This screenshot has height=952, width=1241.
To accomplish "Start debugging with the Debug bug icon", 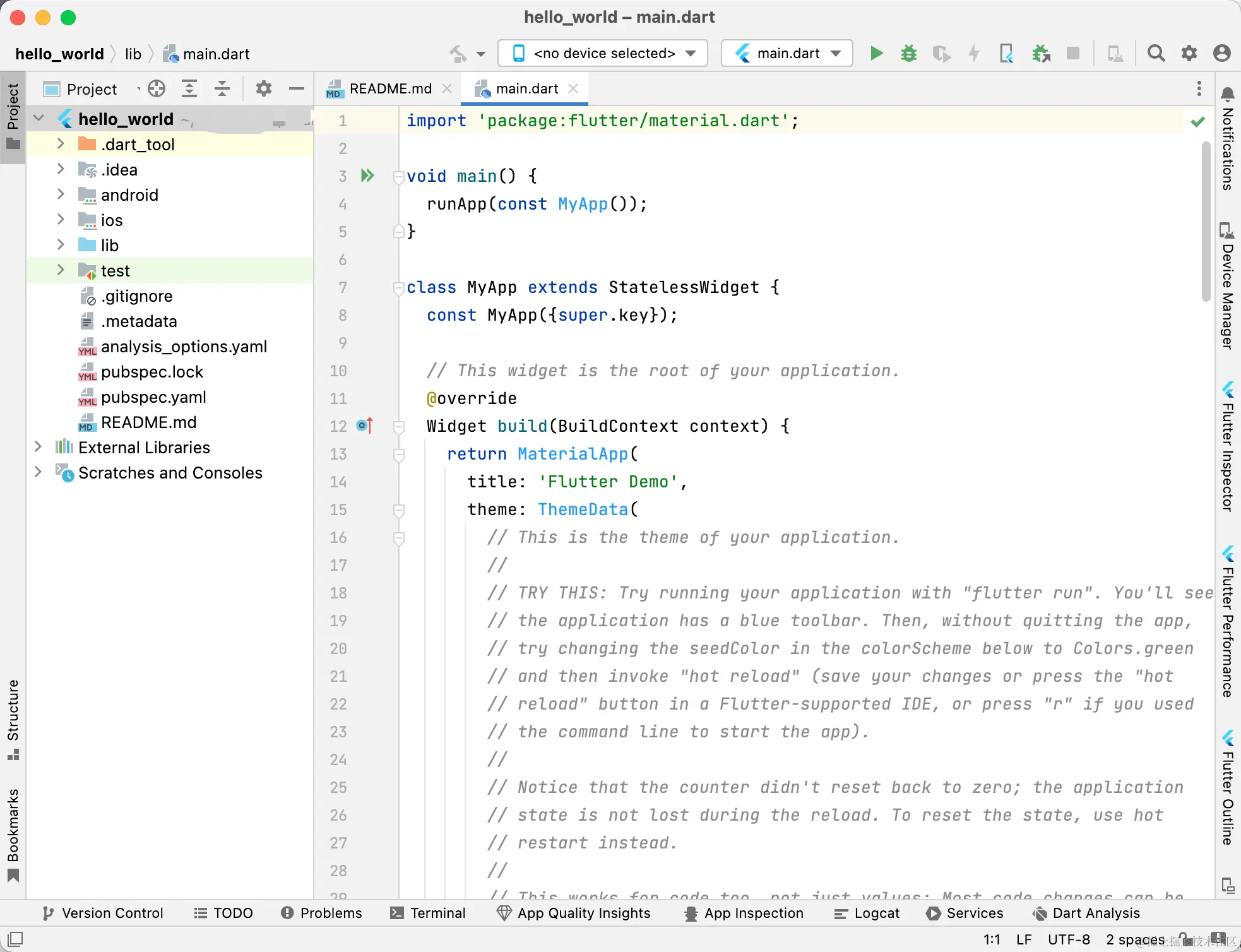I will coord(909,53).
